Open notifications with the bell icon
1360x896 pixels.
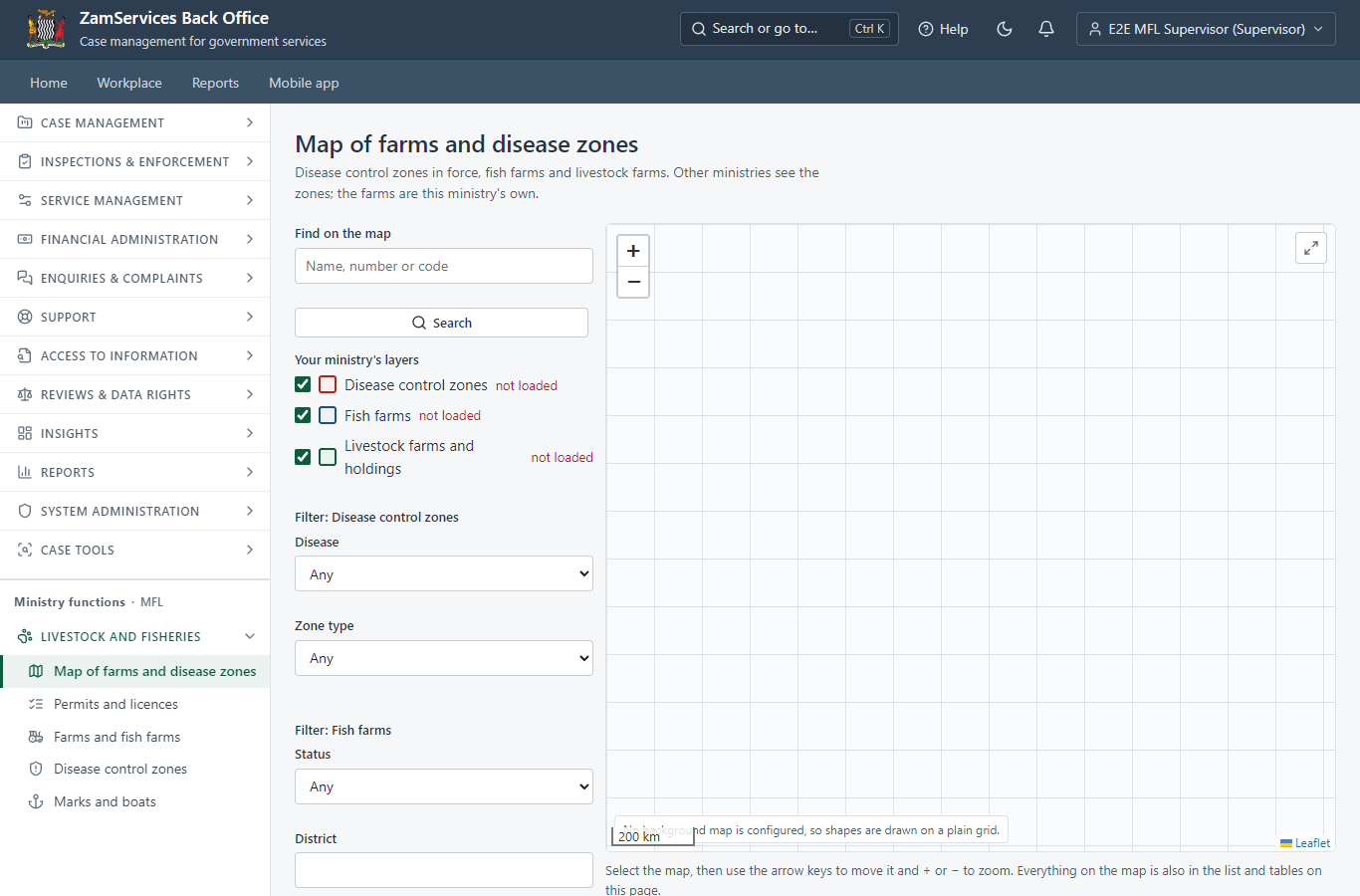tap(1046, 29)
